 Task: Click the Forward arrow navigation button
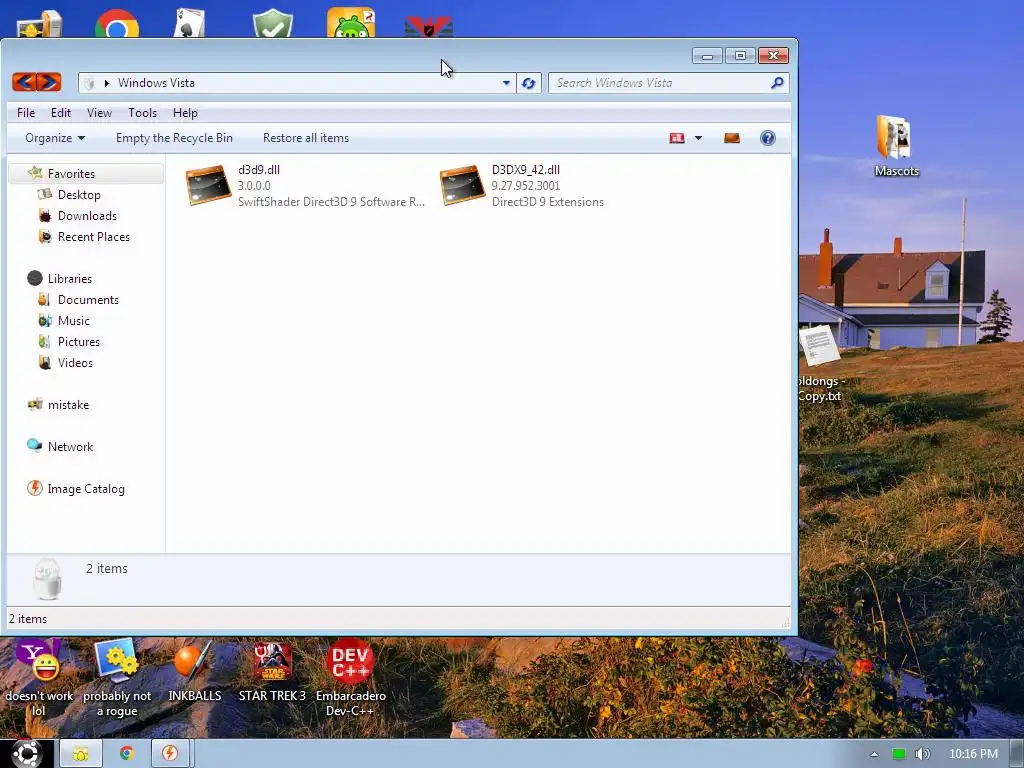(49, 82)
